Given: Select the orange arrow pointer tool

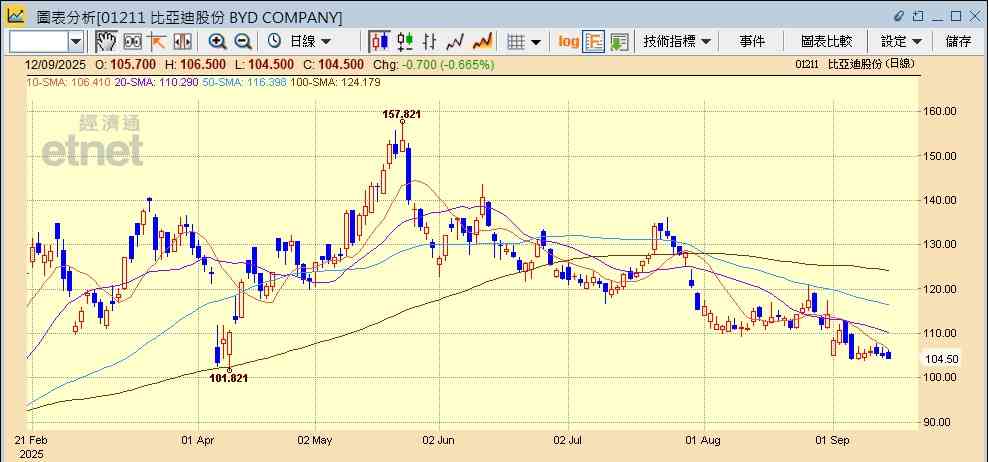Looking at the screenshot, I should tap(156, 42).
